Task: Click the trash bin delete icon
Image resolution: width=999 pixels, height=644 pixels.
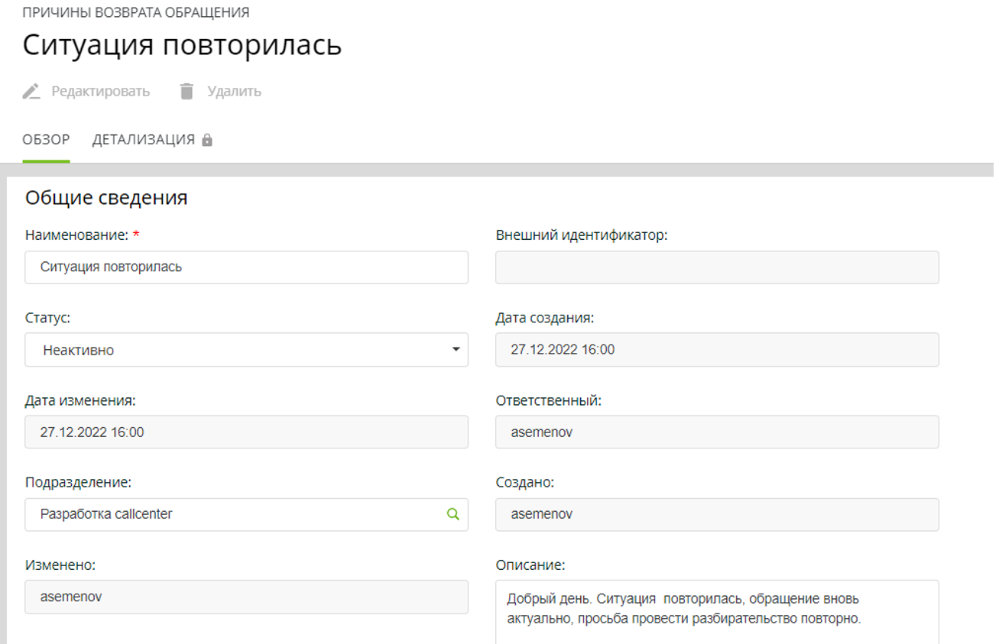Action: 186,92
